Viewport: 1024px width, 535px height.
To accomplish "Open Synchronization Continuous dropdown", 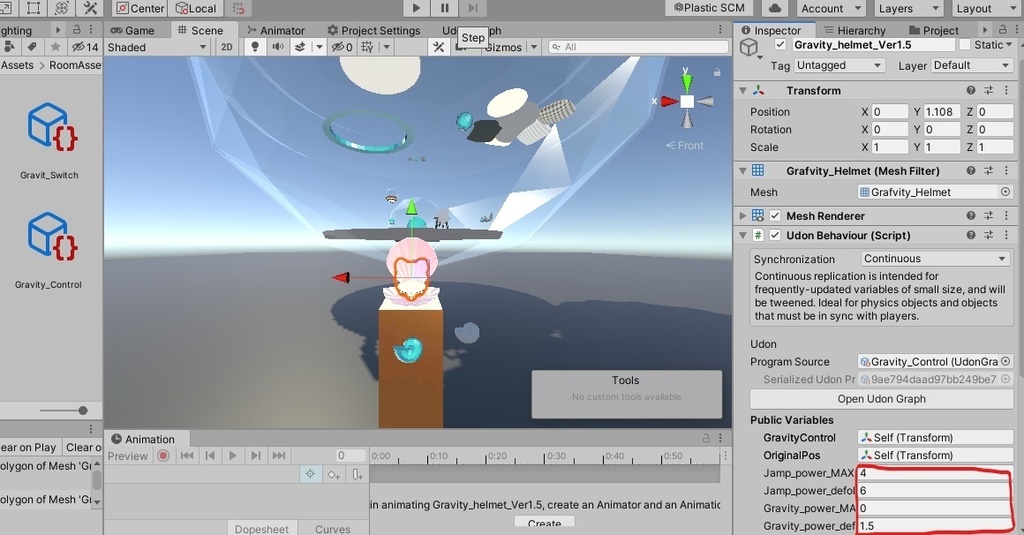I will coord(935,259).
